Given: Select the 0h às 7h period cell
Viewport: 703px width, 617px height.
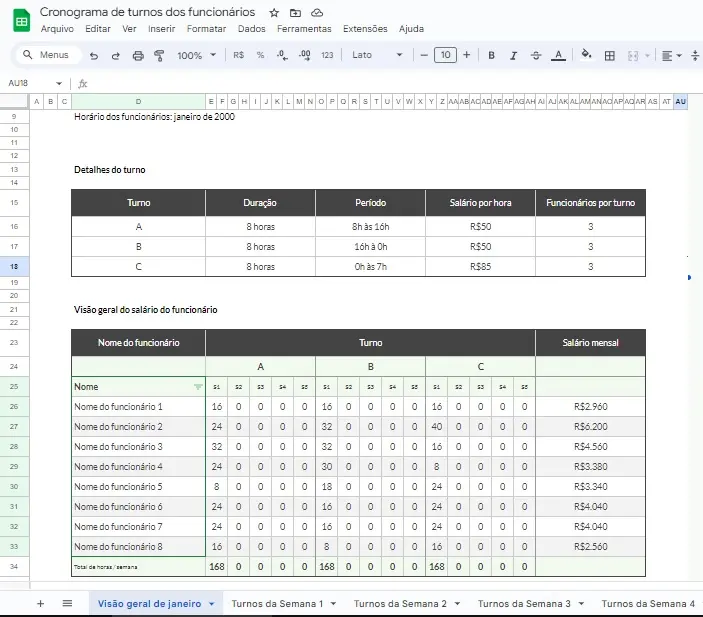Looking at the screenshot, I should pyautogui.click(x=370, y=266).
